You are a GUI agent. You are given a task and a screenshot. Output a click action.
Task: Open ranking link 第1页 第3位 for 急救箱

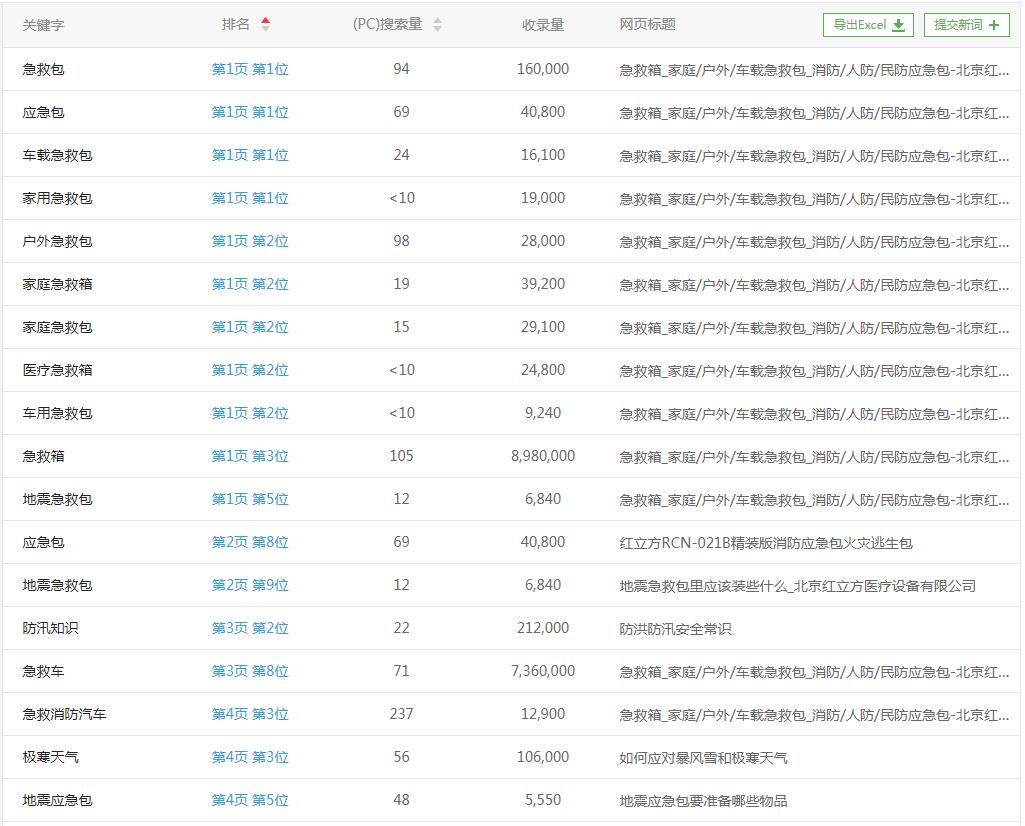point(250,456)
